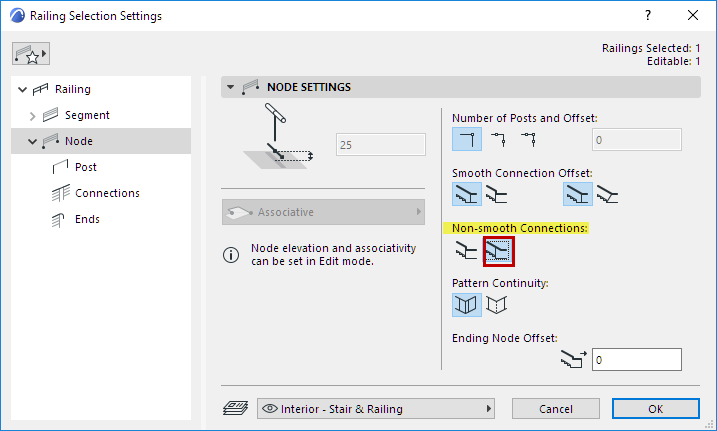The width and height of the screenshot is (717, 431).
Task: Select the fourth Smooth Connection Offset icon
Action: click(608, 194)
